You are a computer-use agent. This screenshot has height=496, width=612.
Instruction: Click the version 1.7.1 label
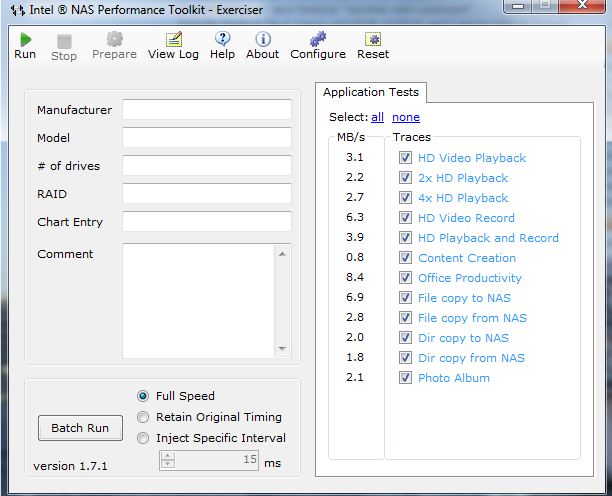coord(70,466)
